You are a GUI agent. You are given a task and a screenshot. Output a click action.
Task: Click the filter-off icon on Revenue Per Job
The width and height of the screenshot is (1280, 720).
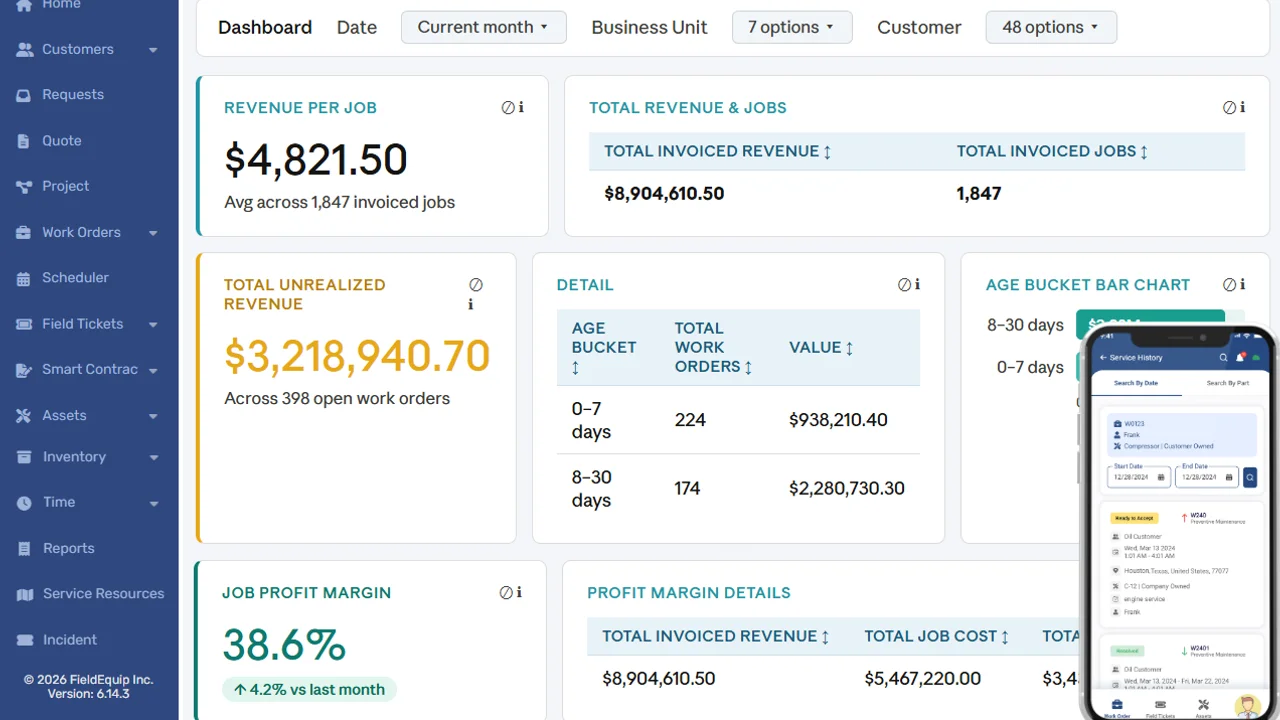[508, 107]
